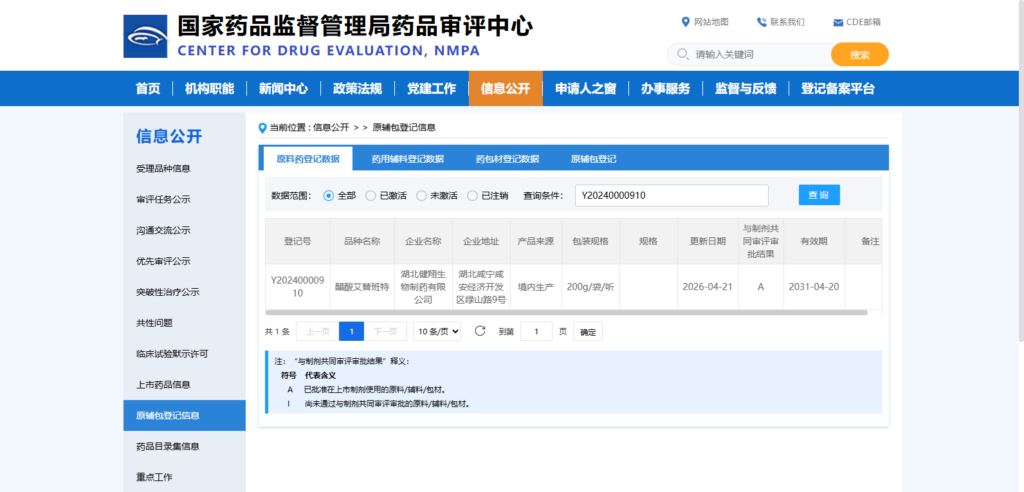Select the 全部 radio button

pos(328,196)
